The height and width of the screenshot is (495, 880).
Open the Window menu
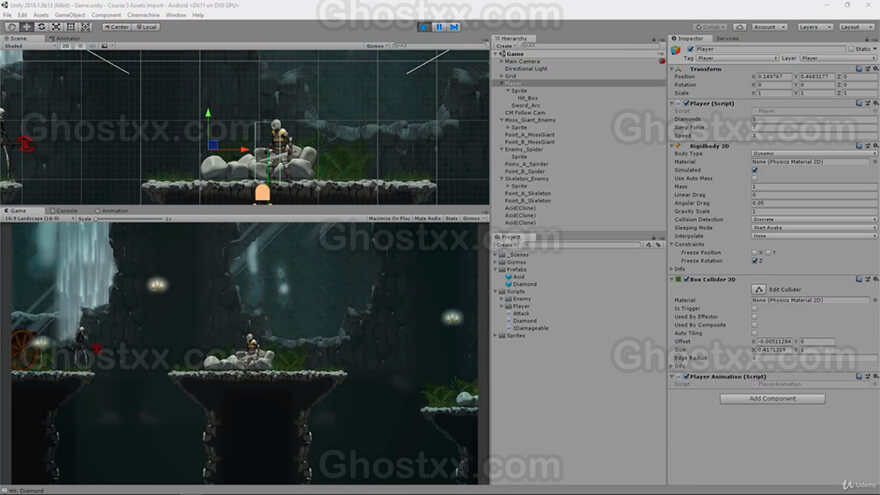click(176, 15)
